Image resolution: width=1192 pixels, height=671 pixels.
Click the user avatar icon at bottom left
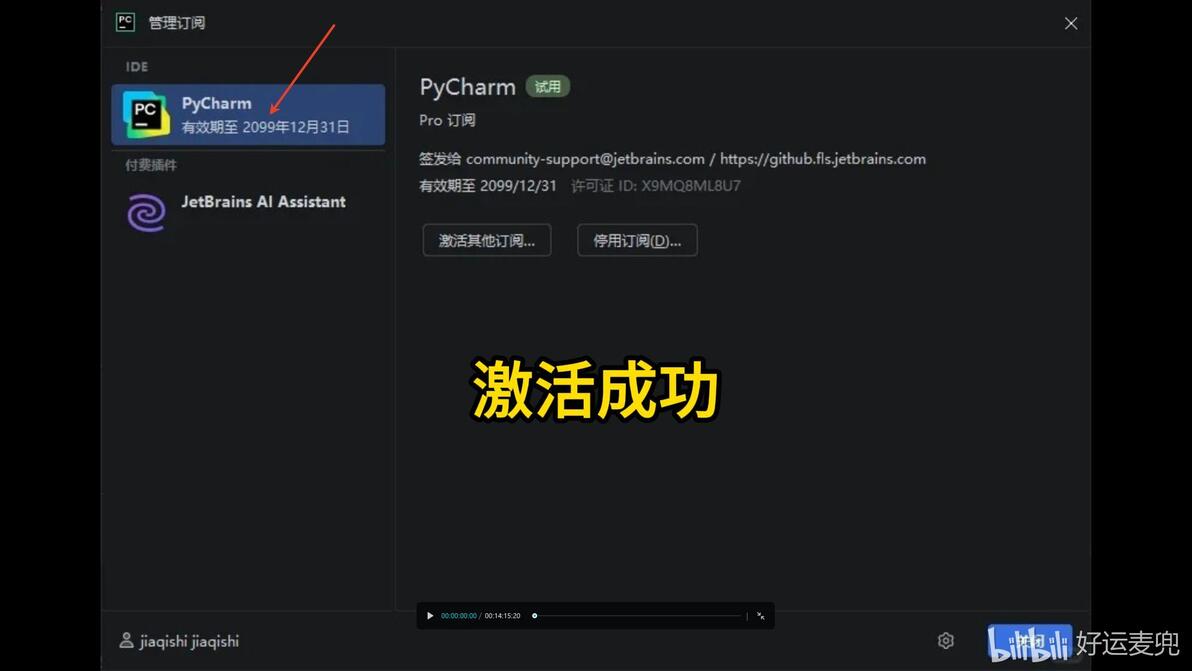(126, 641)
